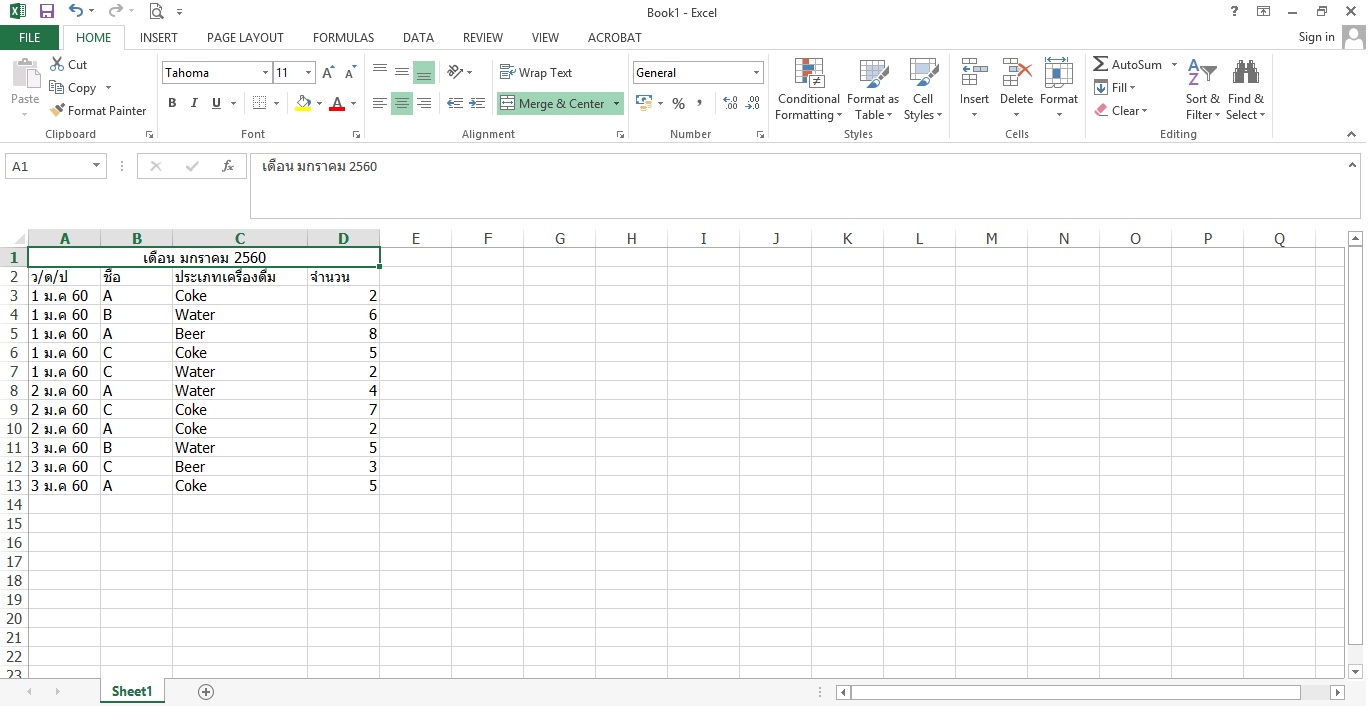1368x706 pixels.
Task: Open the Tahoma font name dropdown
Action: coord(266,73)
